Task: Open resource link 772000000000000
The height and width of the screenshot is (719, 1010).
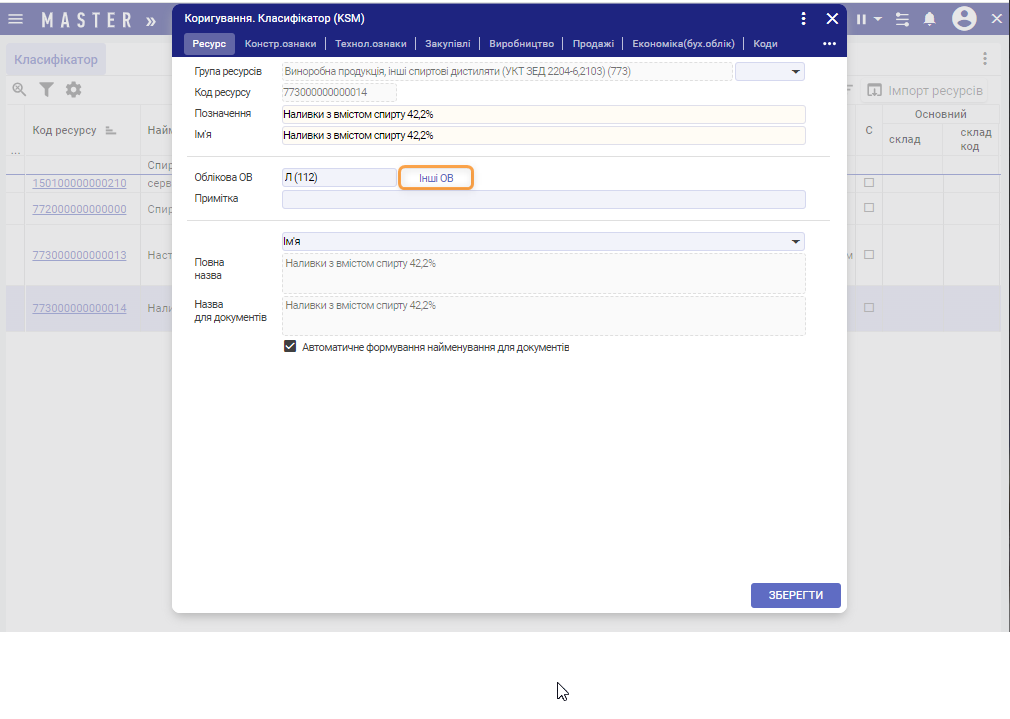Action: coord(79,209)
